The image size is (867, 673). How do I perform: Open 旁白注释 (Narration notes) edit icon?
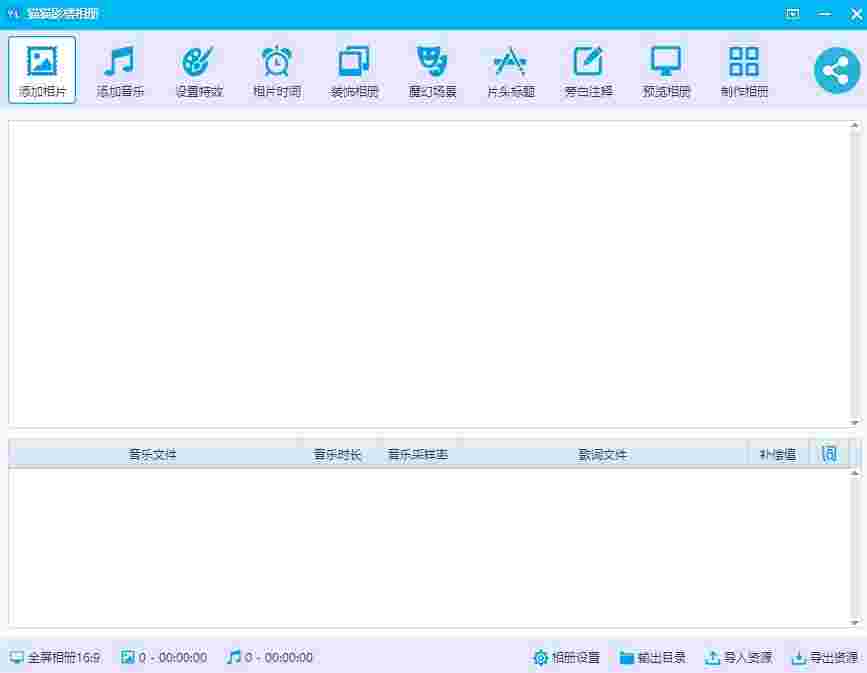(x=588, y=62)
